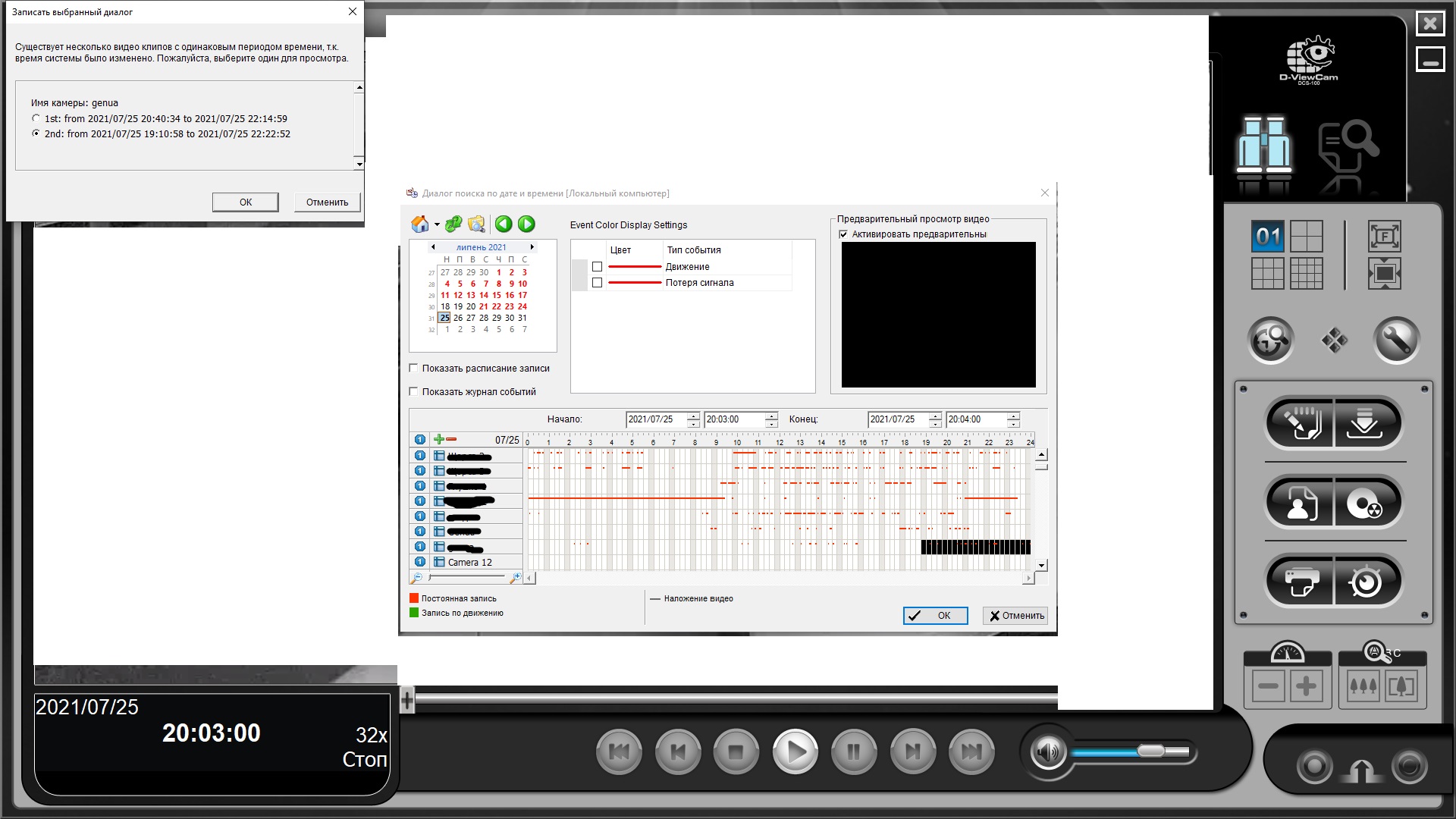Toggle the Движение event color checkbox
This screenshot has height=819, width=1456.
(597, 267)
